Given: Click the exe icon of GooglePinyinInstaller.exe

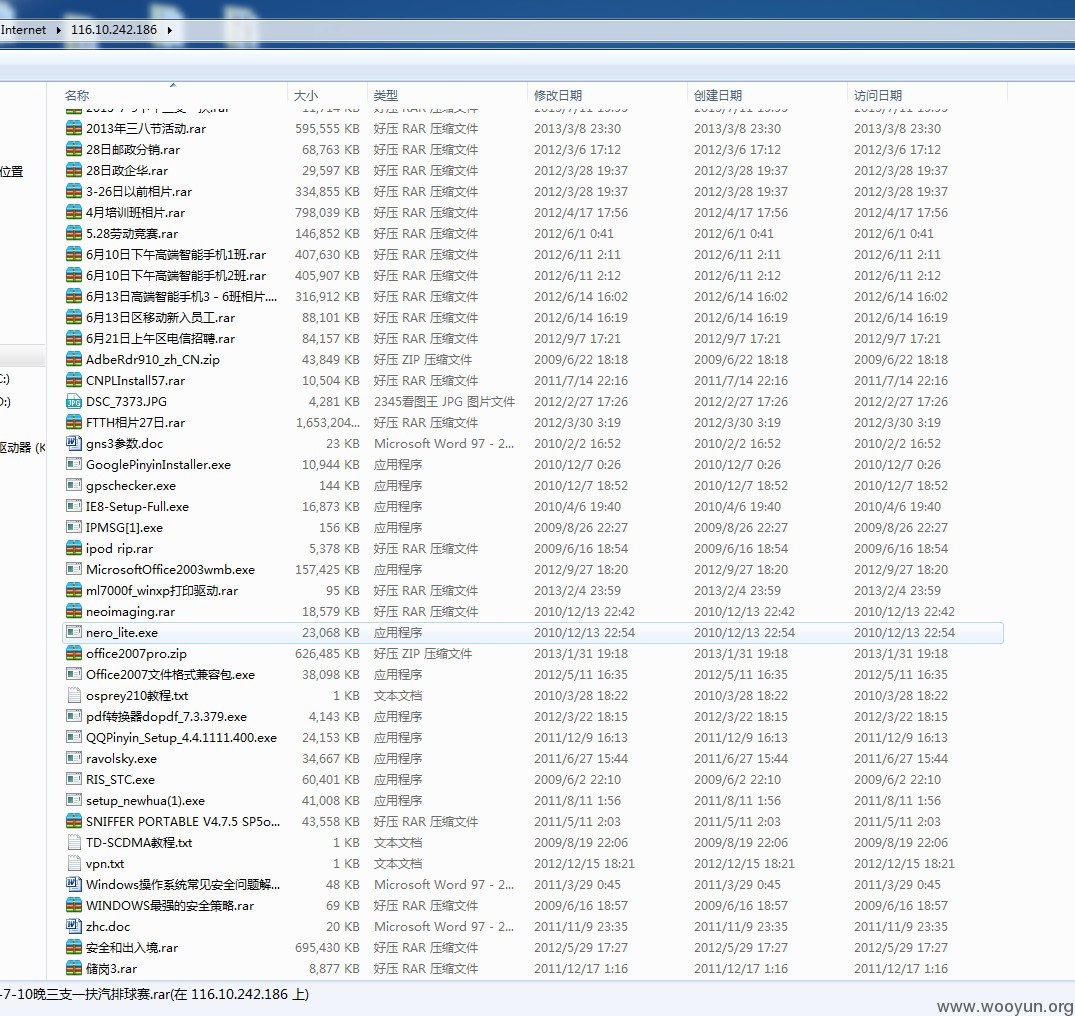Looking at the screenshot, I should pos(73,464).
